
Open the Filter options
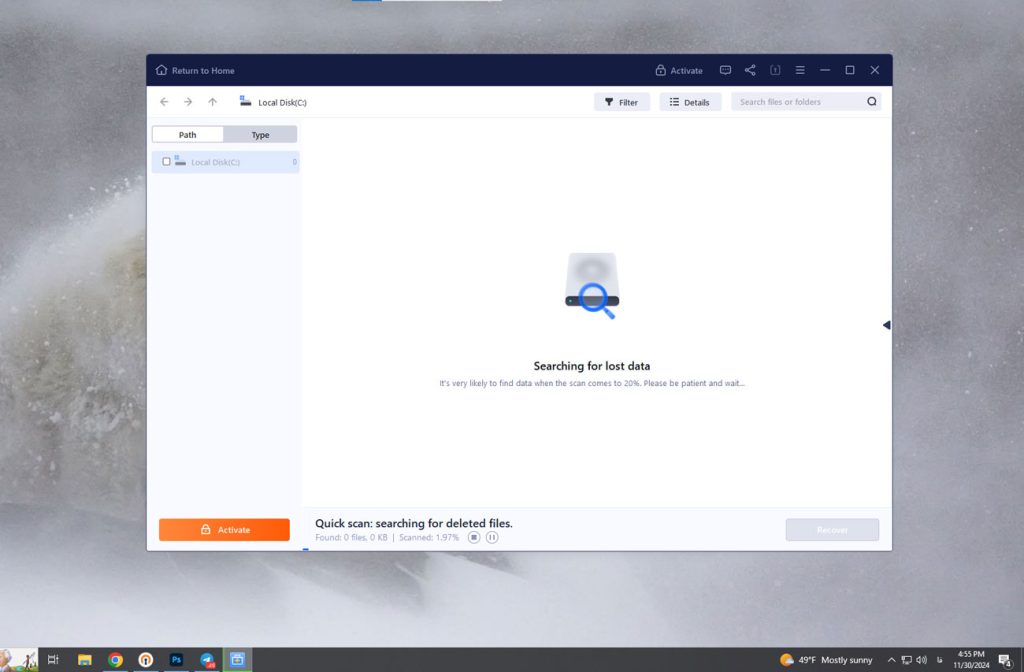click(x=621, y=102)
